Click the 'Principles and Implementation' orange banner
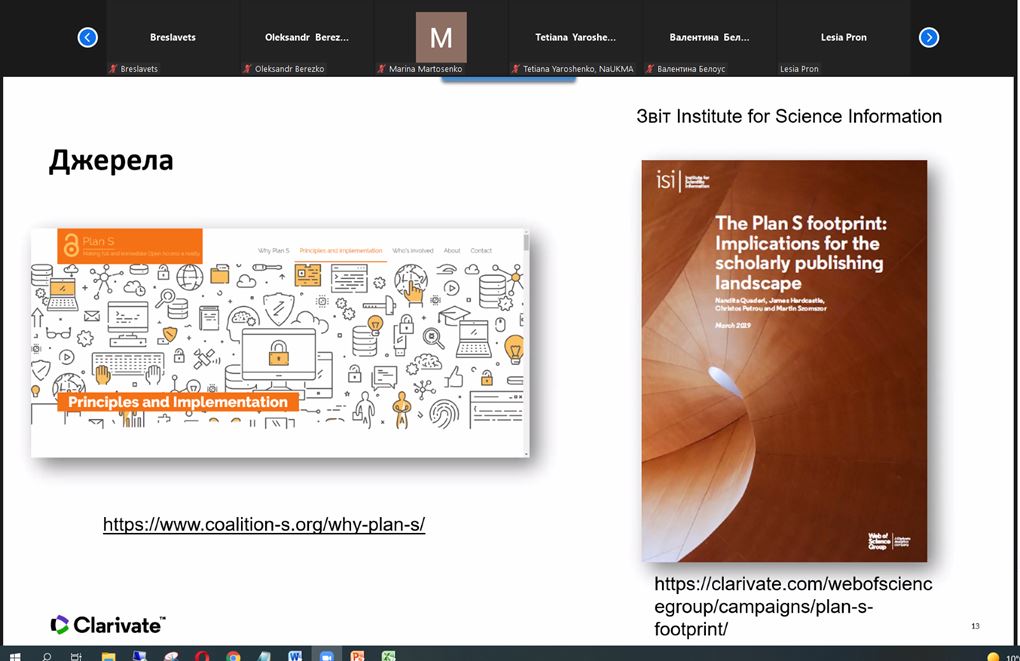This screenshot has height=661, width=1020. [x=178, y=402]
